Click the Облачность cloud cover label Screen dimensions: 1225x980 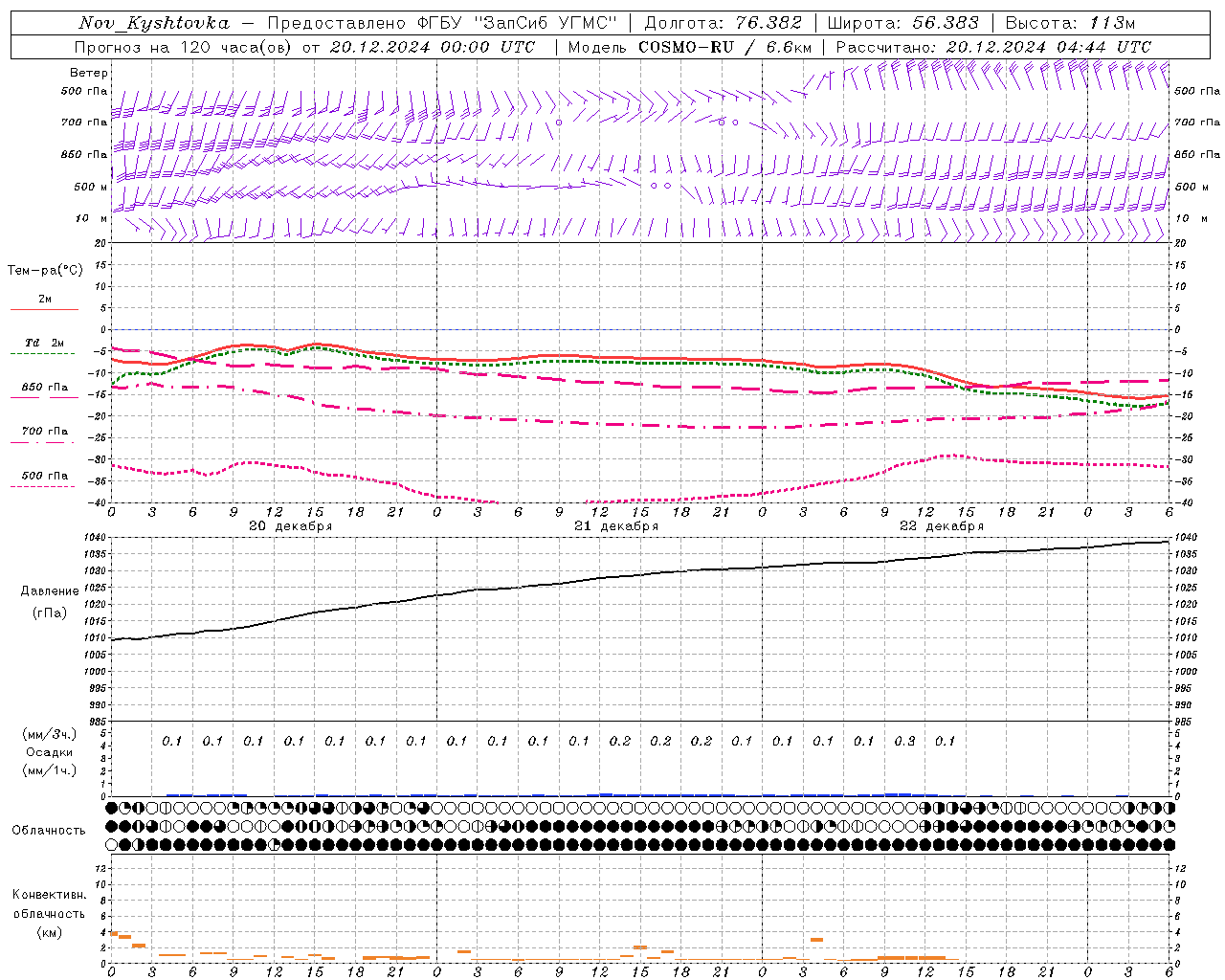tap(49, 831)
